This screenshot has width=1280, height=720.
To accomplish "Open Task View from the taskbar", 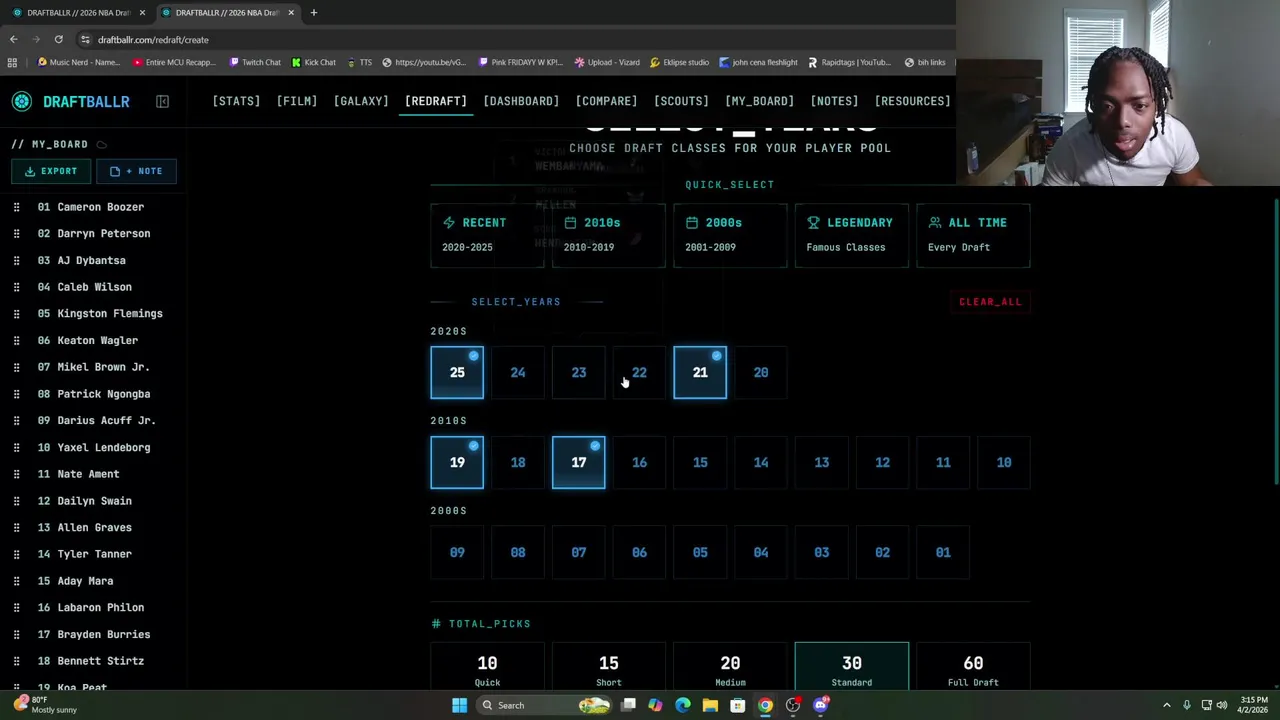I will coord(628,705).
